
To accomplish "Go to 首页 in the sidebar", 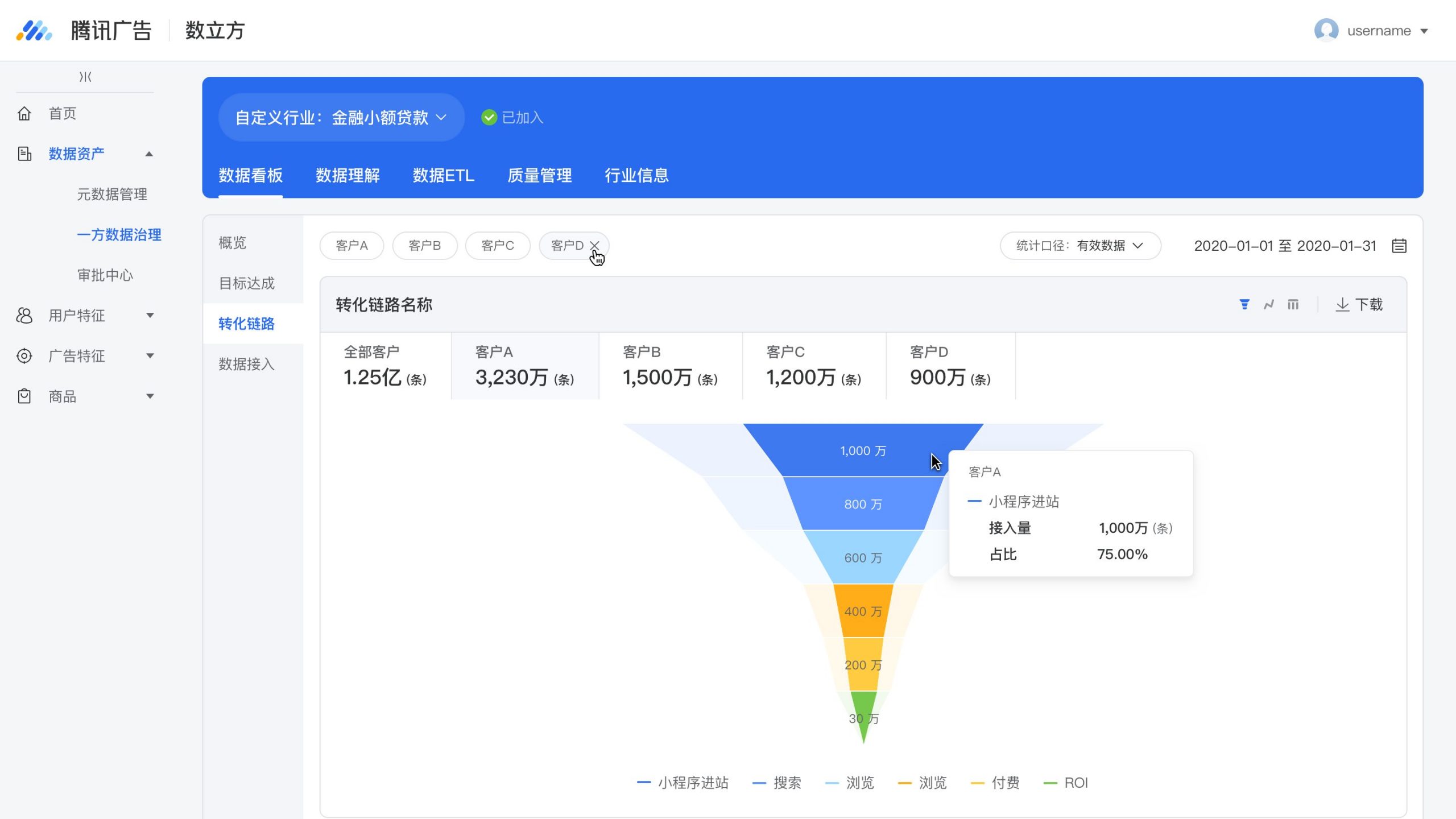I will pos(62,113).
